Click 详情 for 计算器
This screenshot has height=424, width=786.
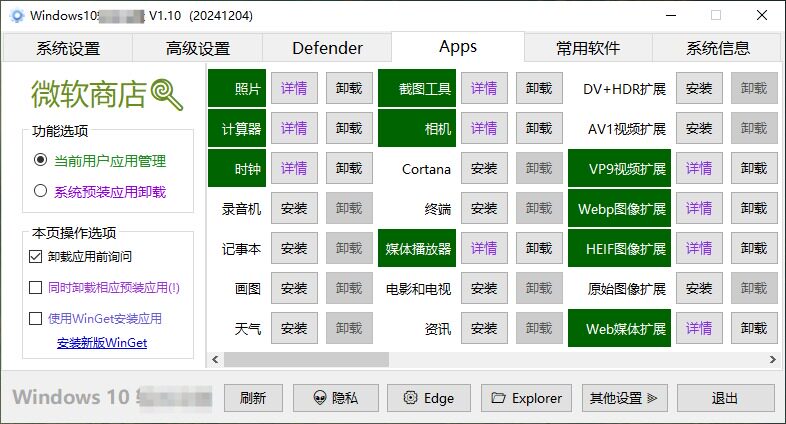tap(294, 128)
